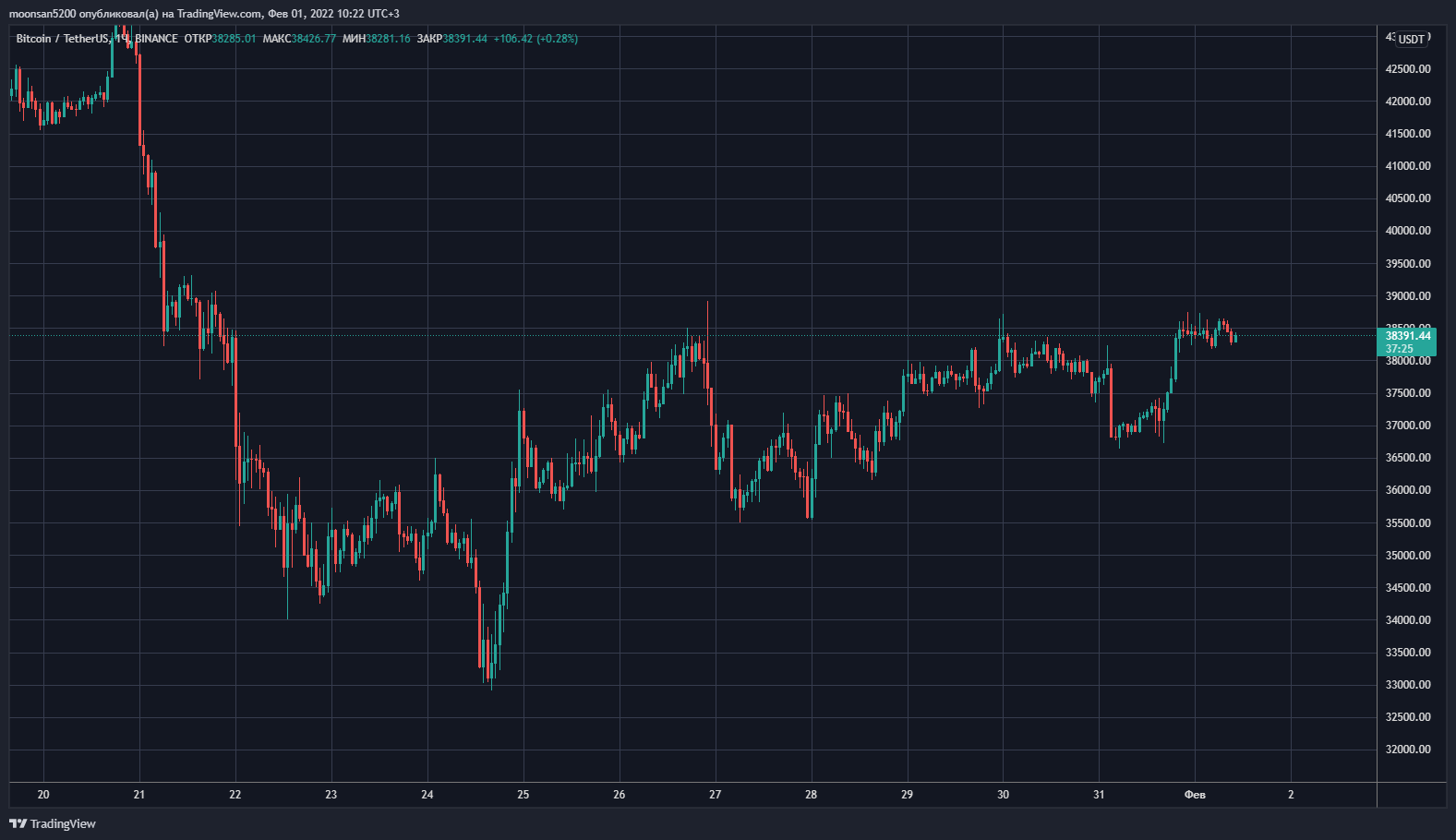
Task: Click the 42000.00 price axis label
Action: click(1408, 102)
